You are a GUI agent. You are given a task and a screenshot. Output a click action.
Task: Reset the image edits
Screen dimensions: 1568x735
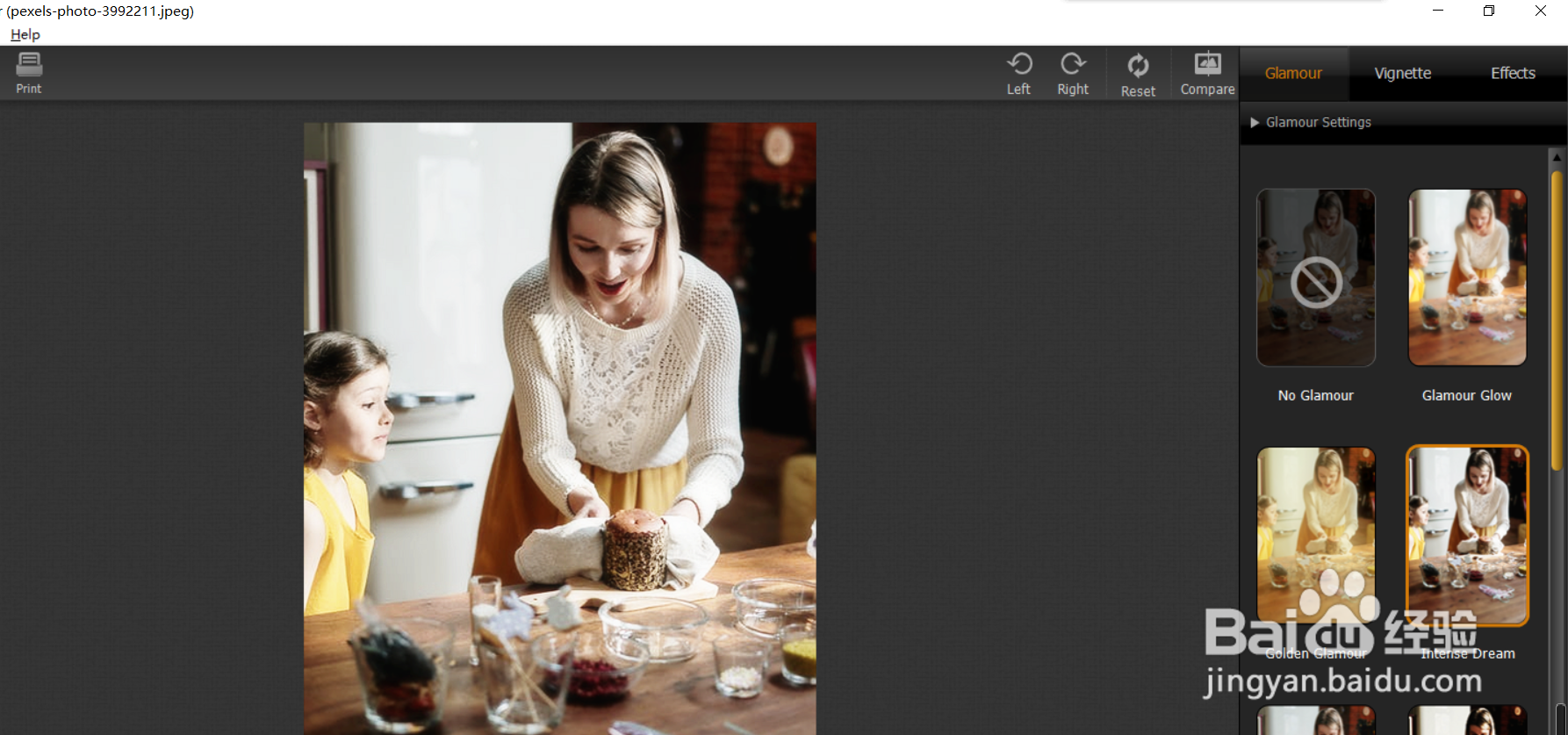tap(1138, 75)
